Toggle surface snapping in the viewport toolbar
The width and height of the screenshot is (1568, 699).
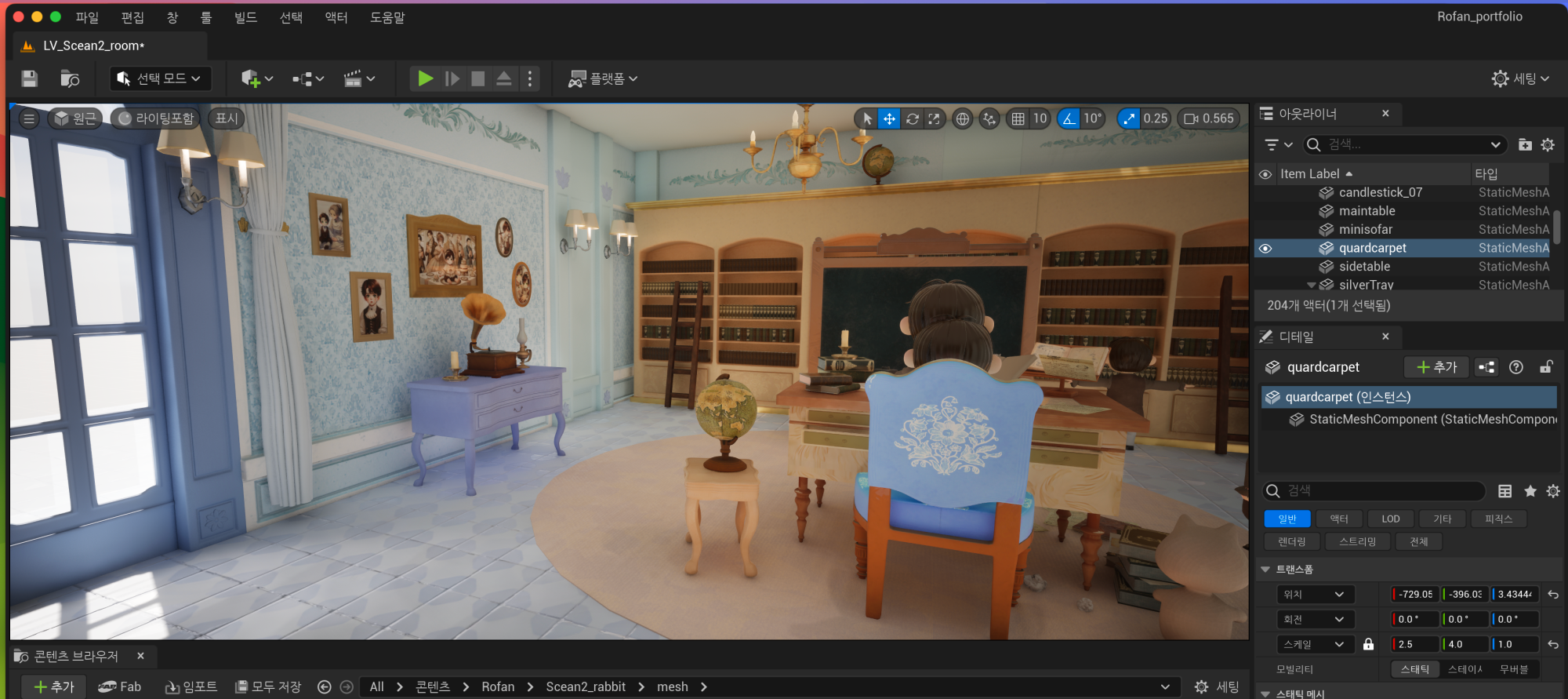[989, 118]
